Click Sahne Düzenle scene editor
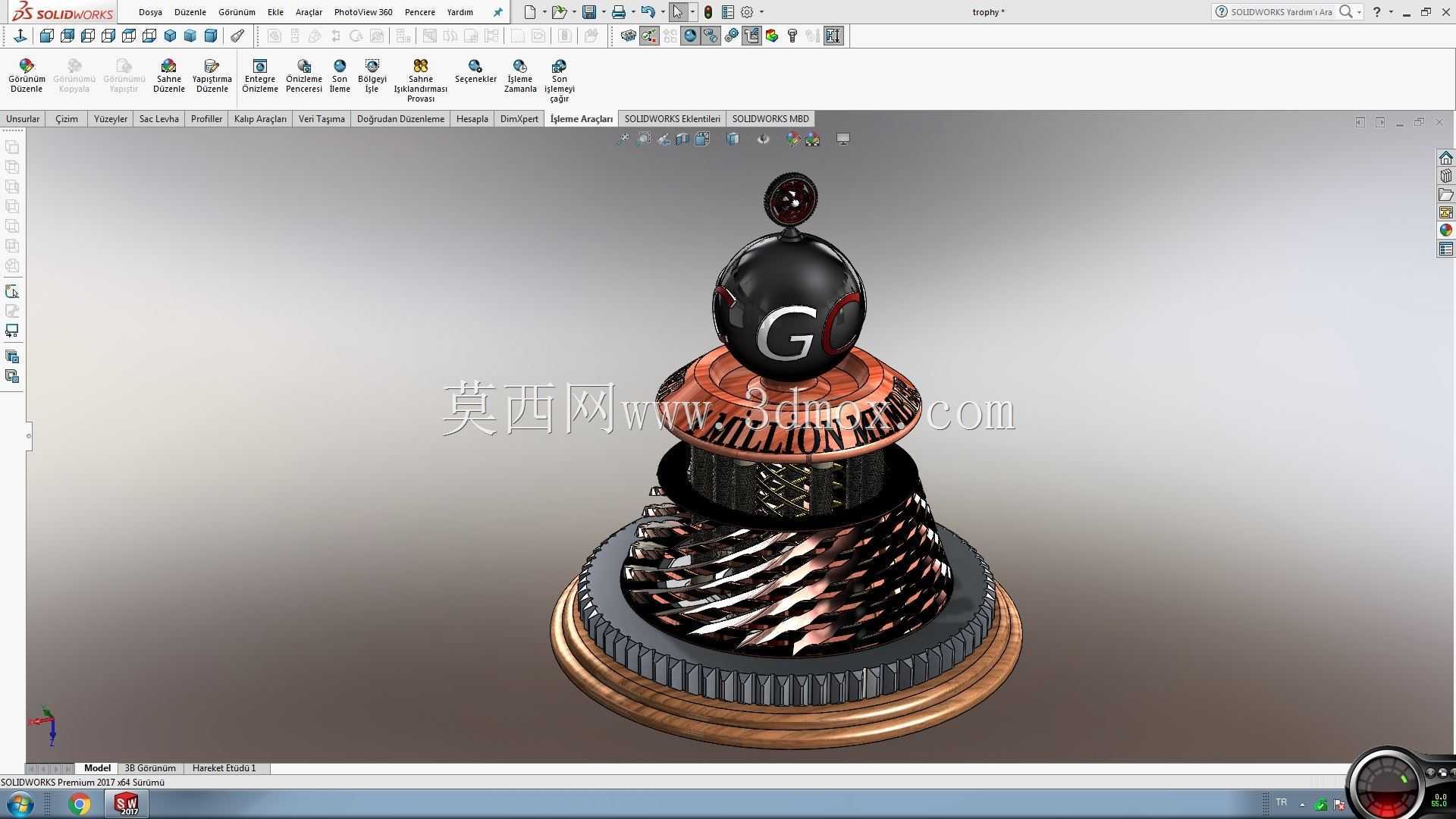This screenshot has height=819, width=1456. (168, 76)
